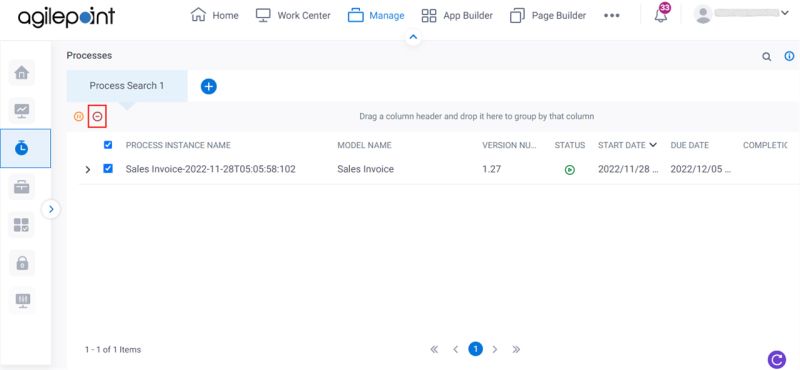This screenshot has height=370, width=800.
Task: Click the 2022/11/28 start date cell
Action: click(628, 169)
